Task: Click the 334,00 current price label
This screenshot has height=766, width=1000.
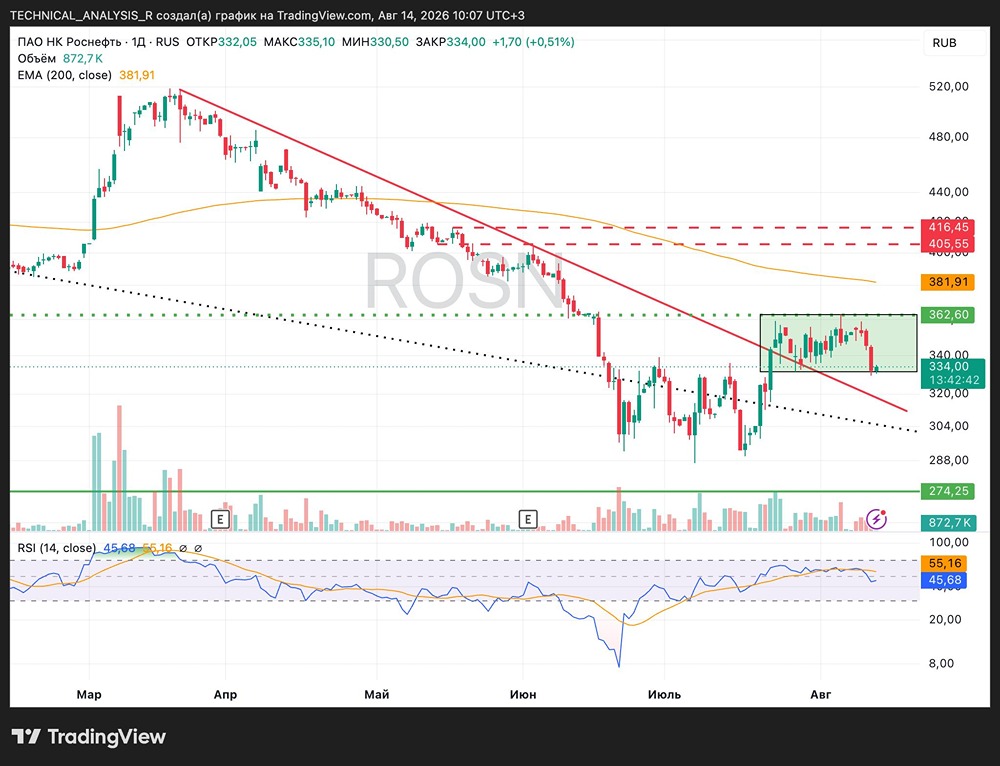Action: [948, 367]
